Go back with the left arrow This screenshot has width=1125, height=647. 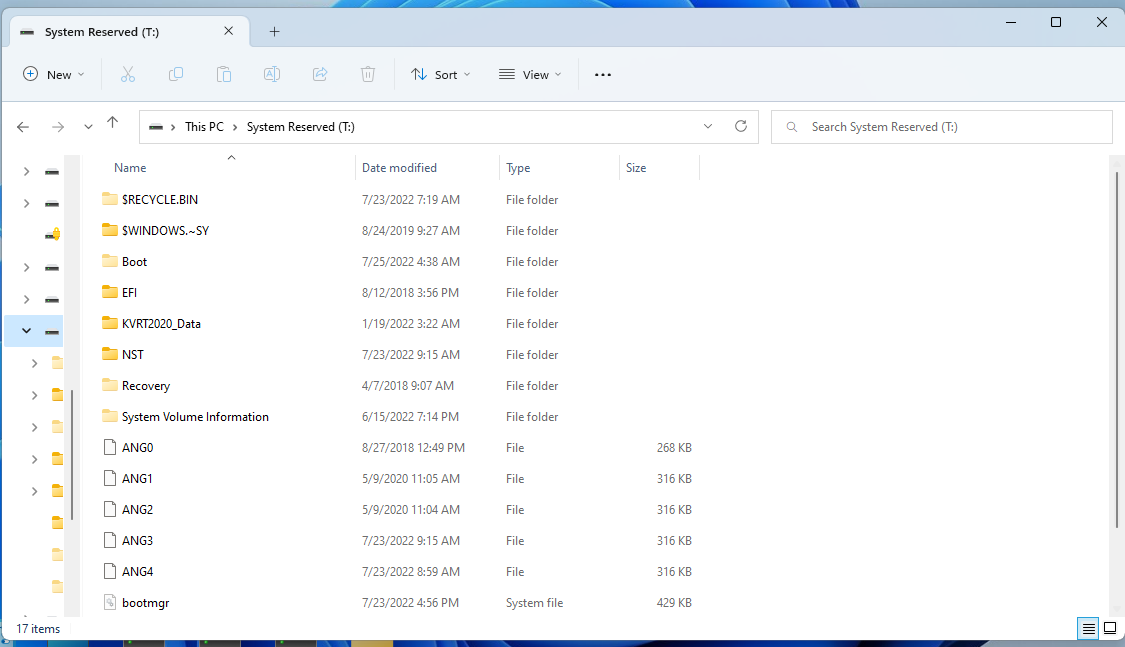click(23, 127)
